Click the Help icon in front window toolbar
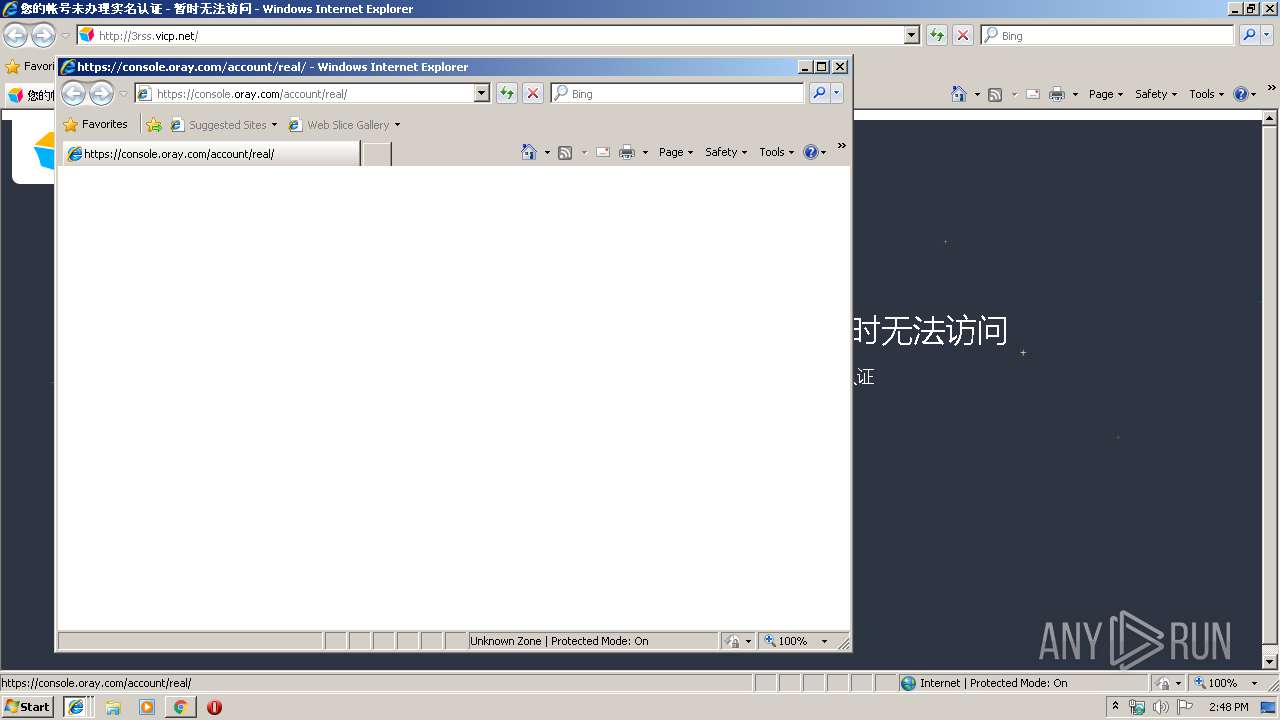 pos(810,152)
